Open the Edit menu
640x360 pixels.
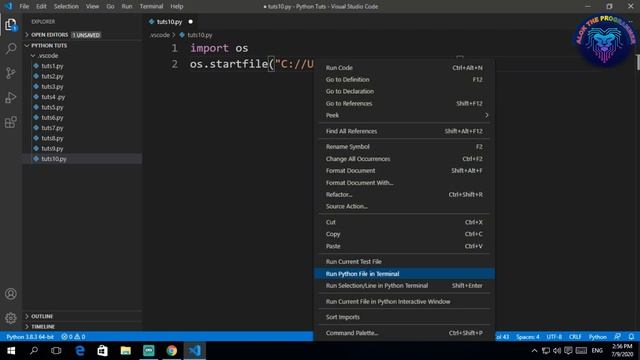tap(41, 6)
